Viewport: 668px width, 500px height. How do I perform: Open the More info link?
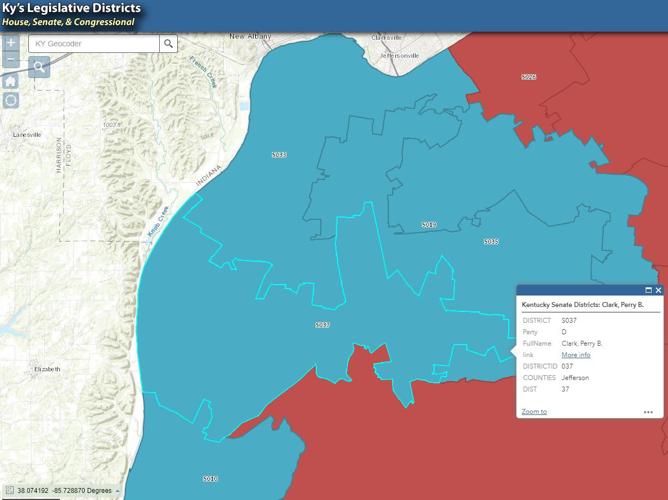[575, 355]
